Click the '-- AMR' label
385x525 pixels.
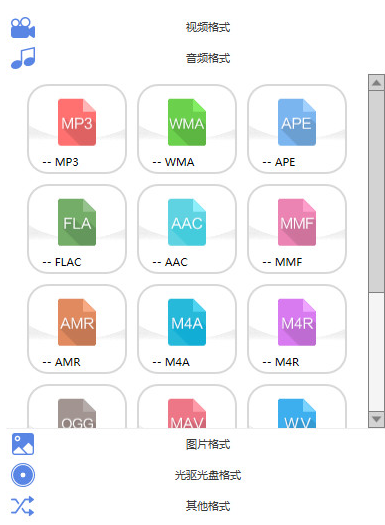tap(62, 362)
